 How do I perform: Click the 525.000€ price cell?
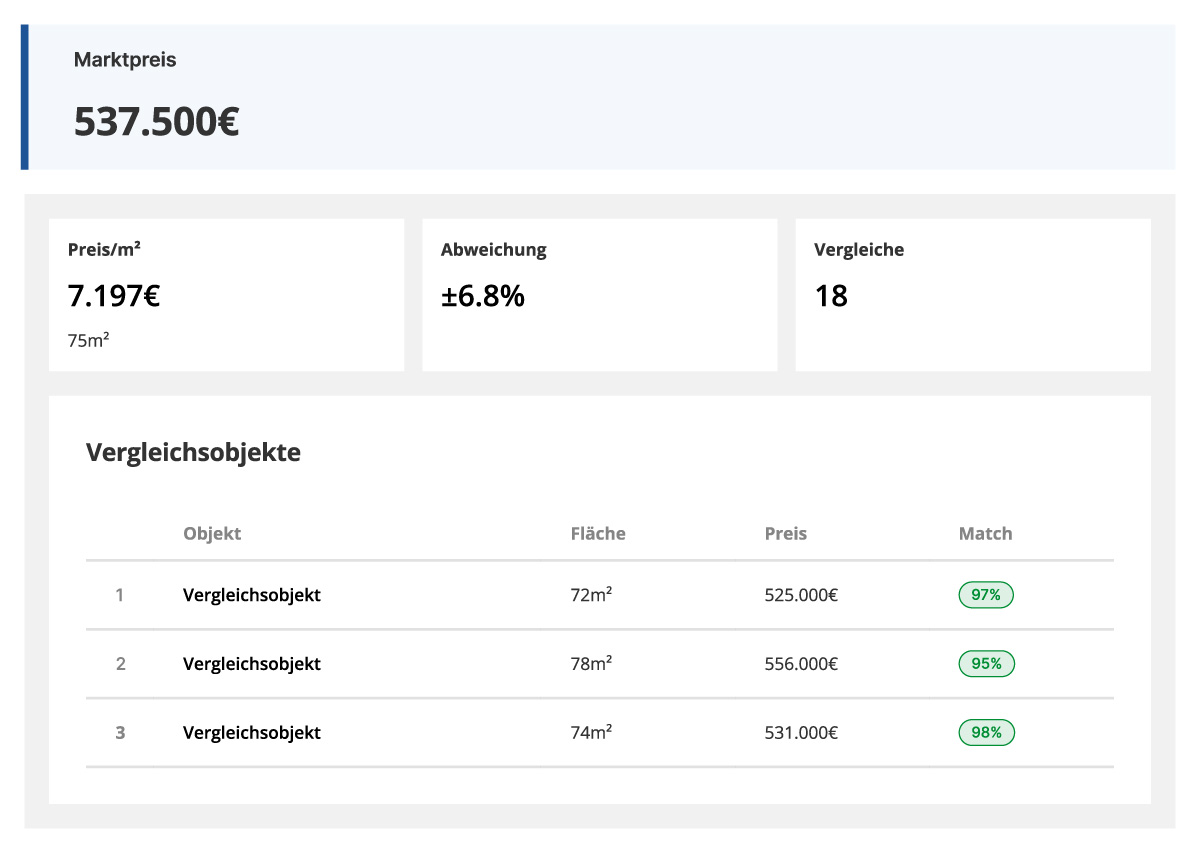(x=801, y=595)
